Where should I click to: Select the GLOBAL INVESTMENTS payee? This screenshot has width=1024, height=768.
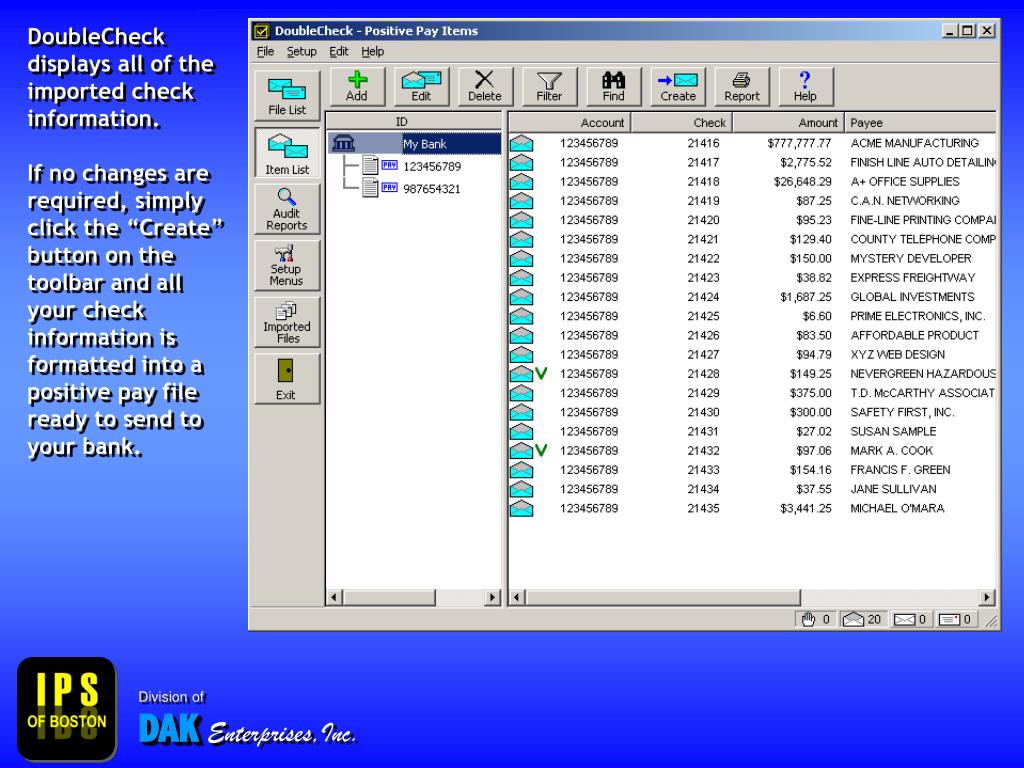point(912,297)
